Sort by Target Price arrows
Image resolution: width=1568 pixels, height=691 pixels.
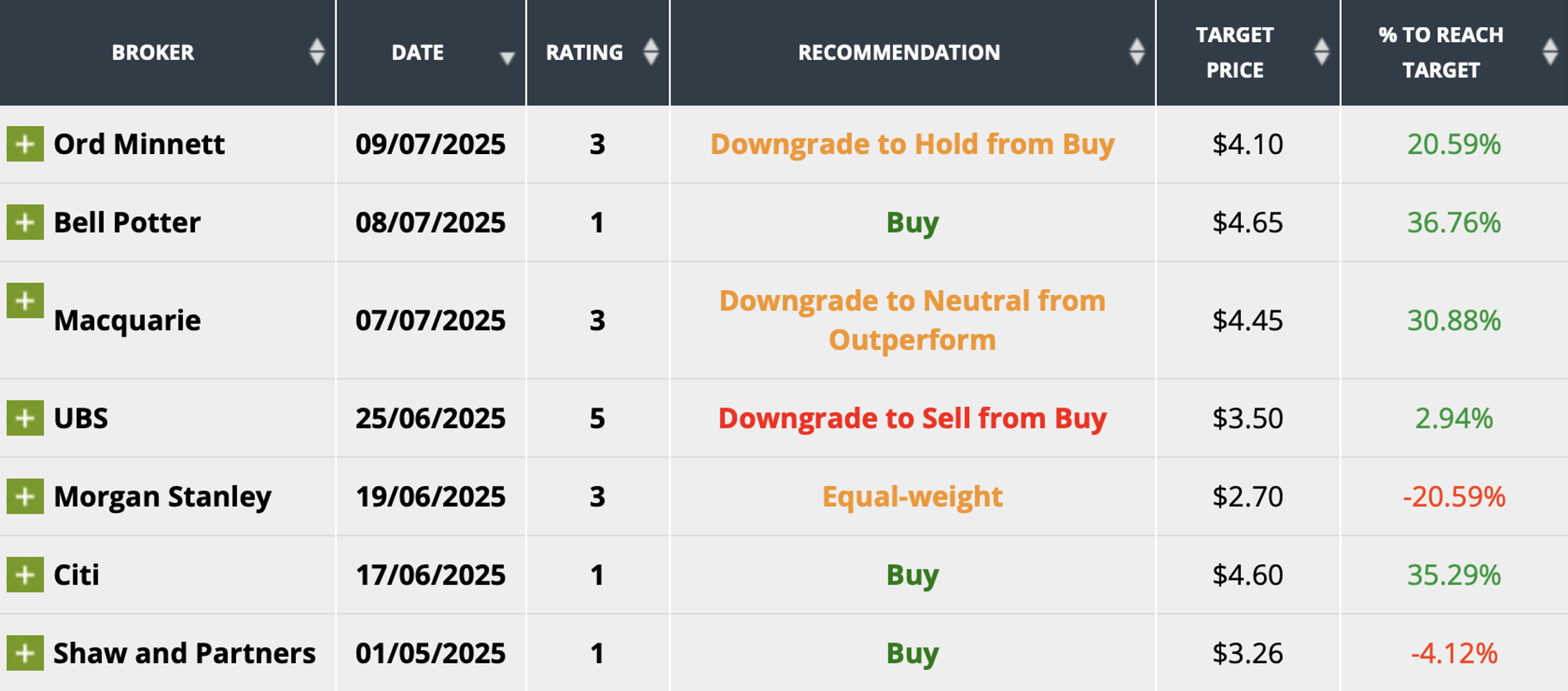coord(1321,52)
